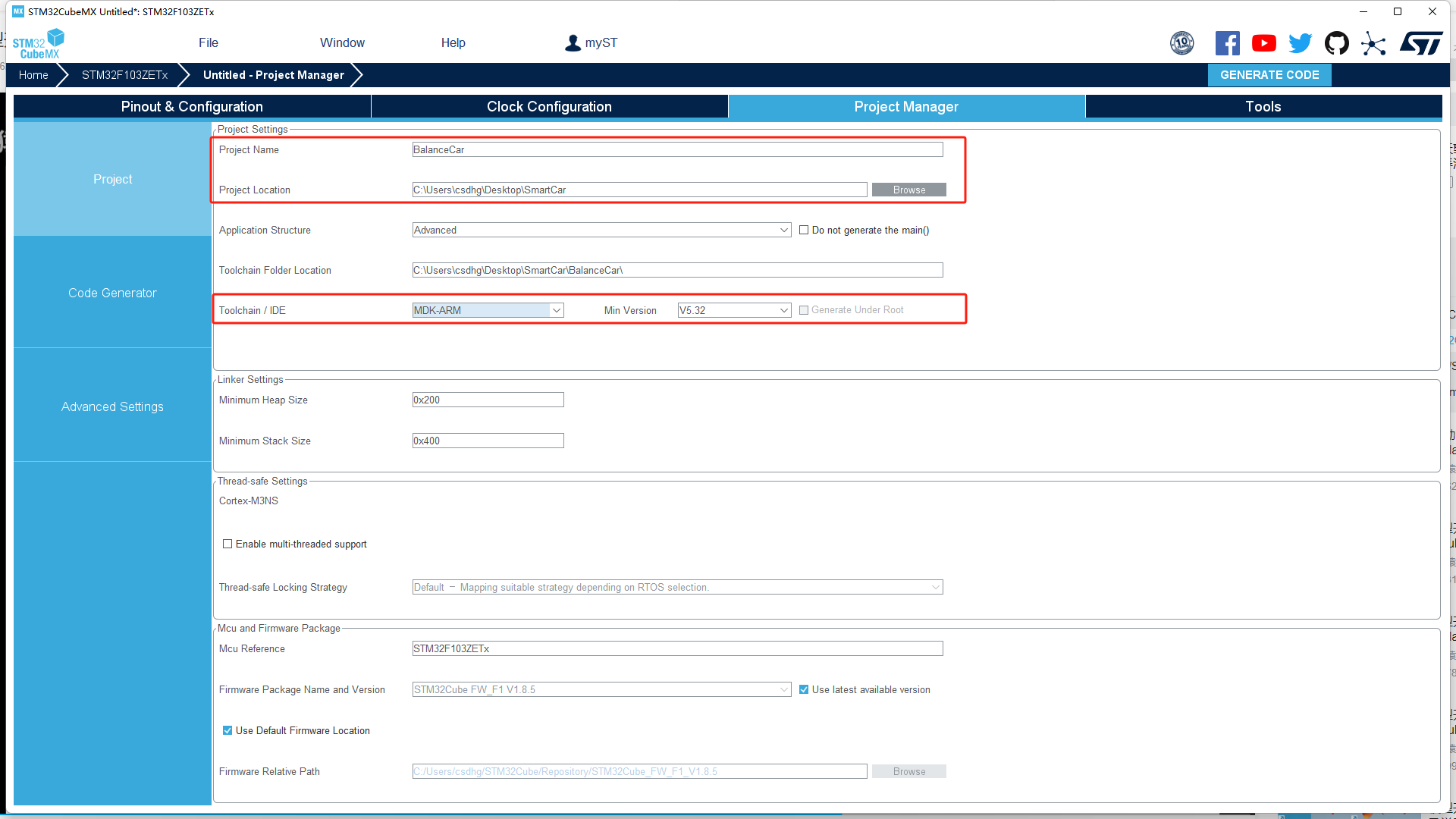Enable multi-threaded support checkbox

[x=227, y=544]
